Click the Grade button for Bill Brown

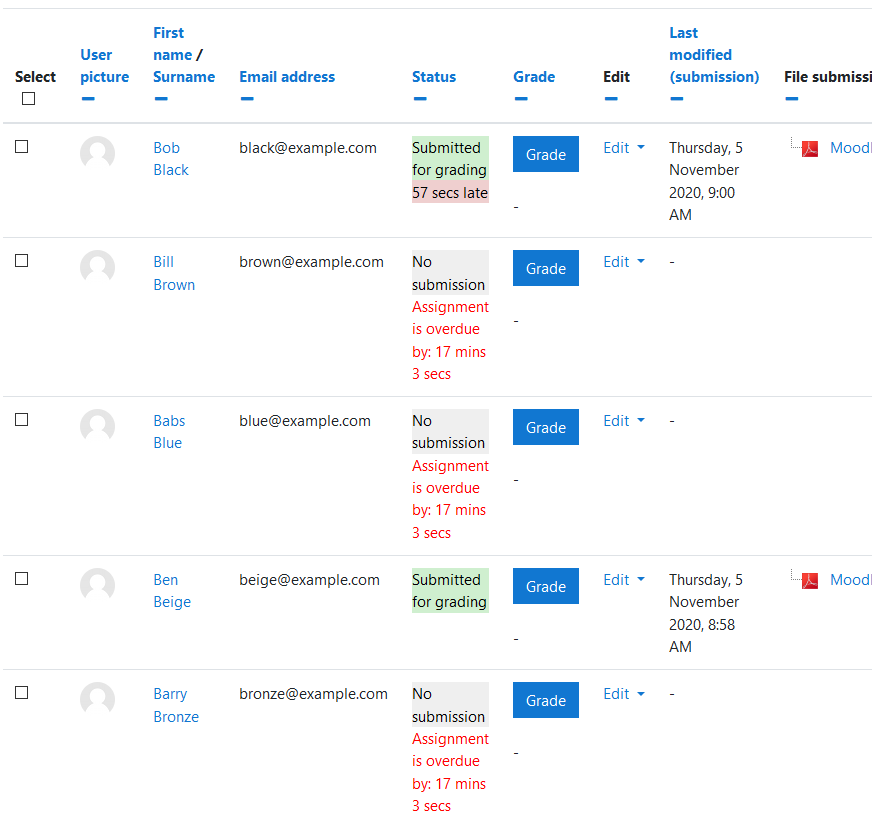pyautogui.click(x=546, y=268)
